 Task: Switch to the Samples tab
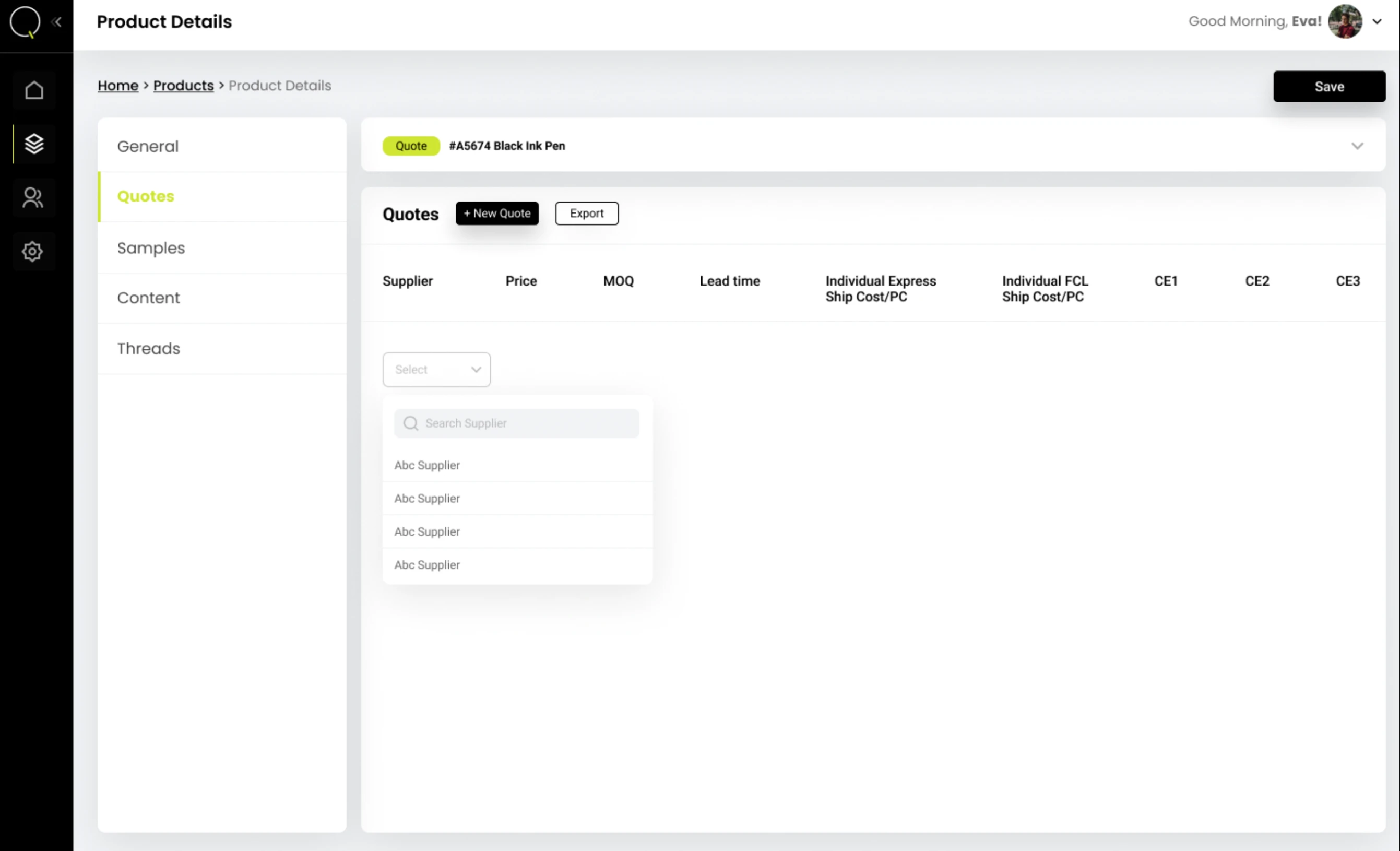coord(151,247)
